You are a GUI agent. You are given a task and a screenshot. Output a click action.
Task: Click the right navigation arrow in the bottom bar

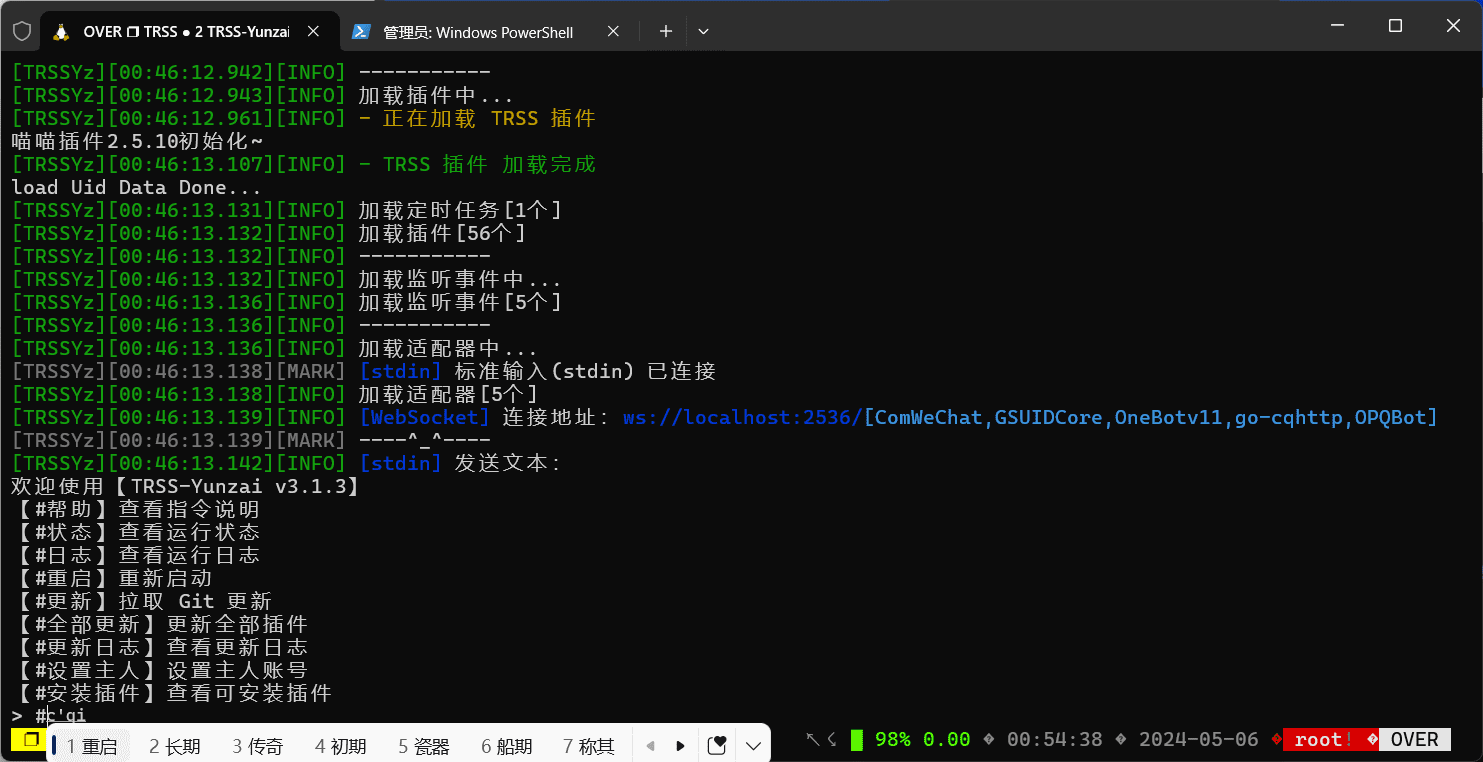(x=681, y=744)
